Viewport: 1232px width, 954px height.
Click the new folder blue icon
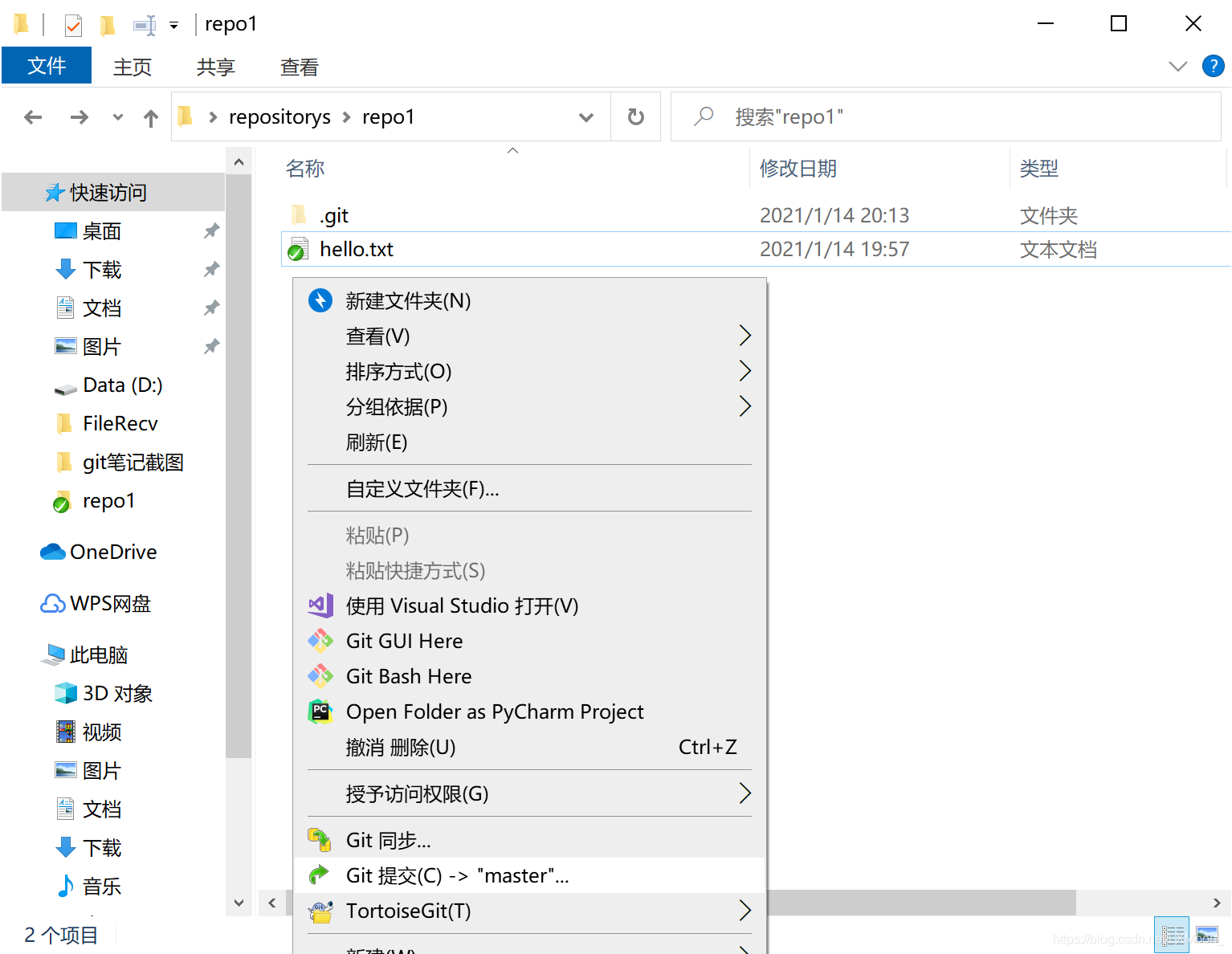pyautogui.click(x=320, y=300)
